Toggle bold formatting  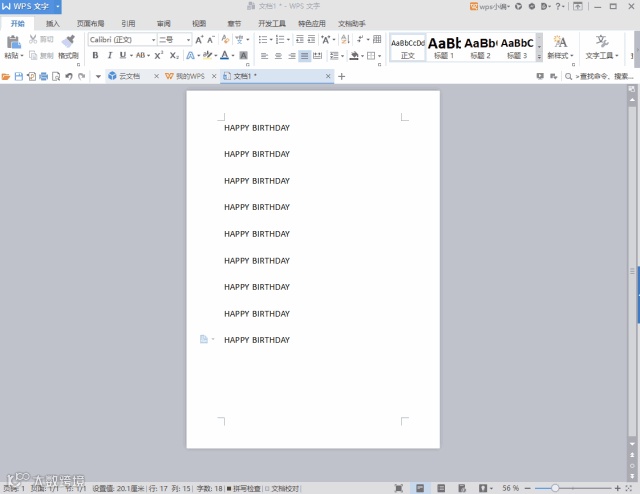click(x=95, y=55)
